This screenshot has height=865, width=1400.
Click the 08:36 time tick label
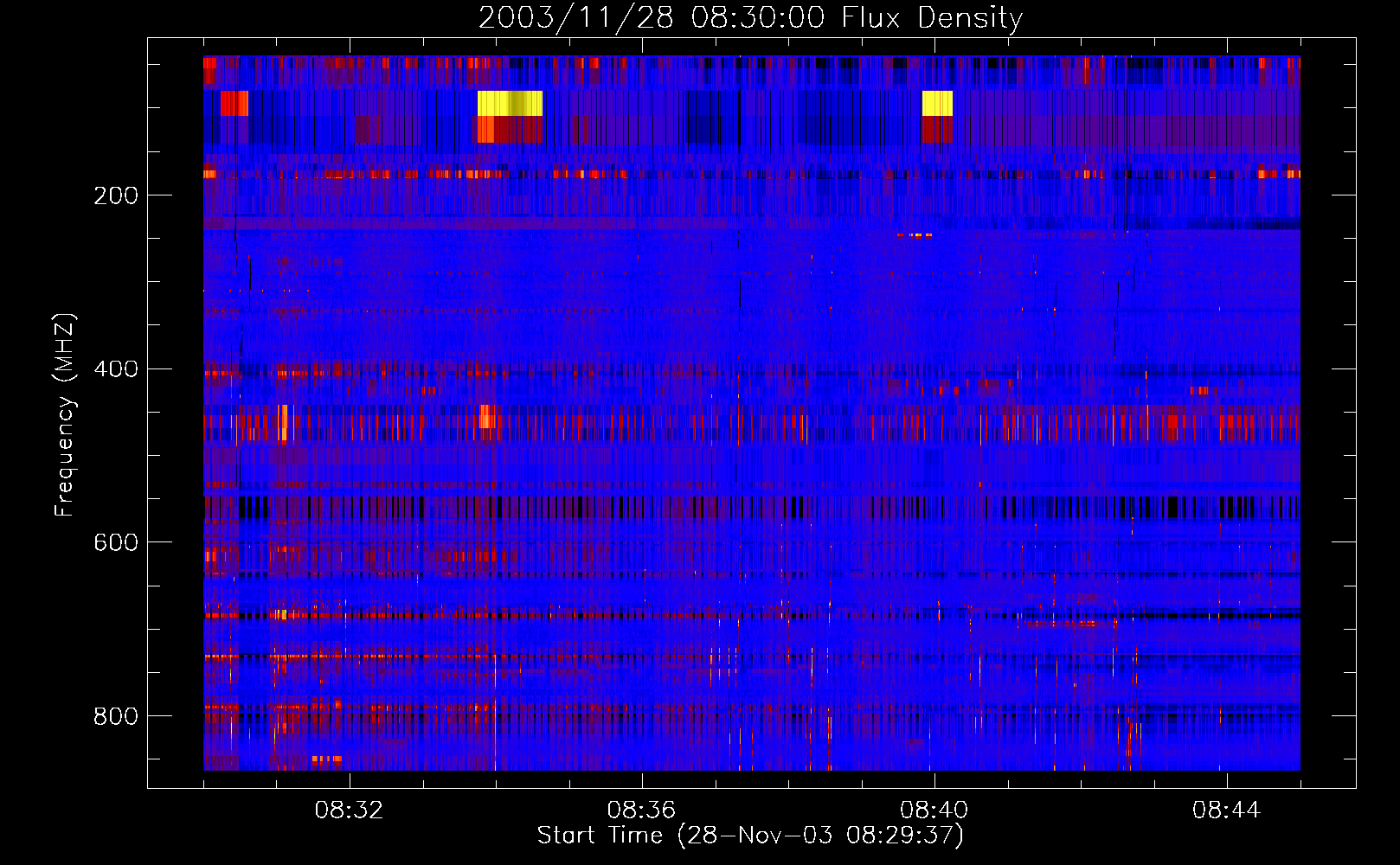tap(641, 811)
